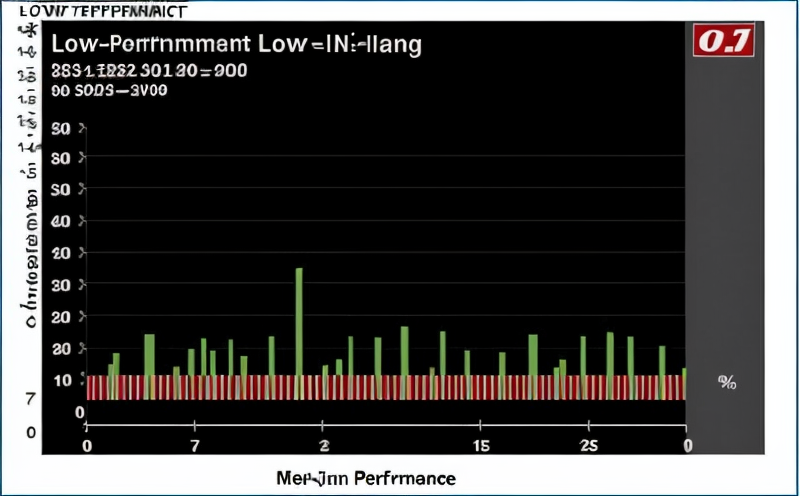Click the 10 label on y-axis

(x=61, y=381)
